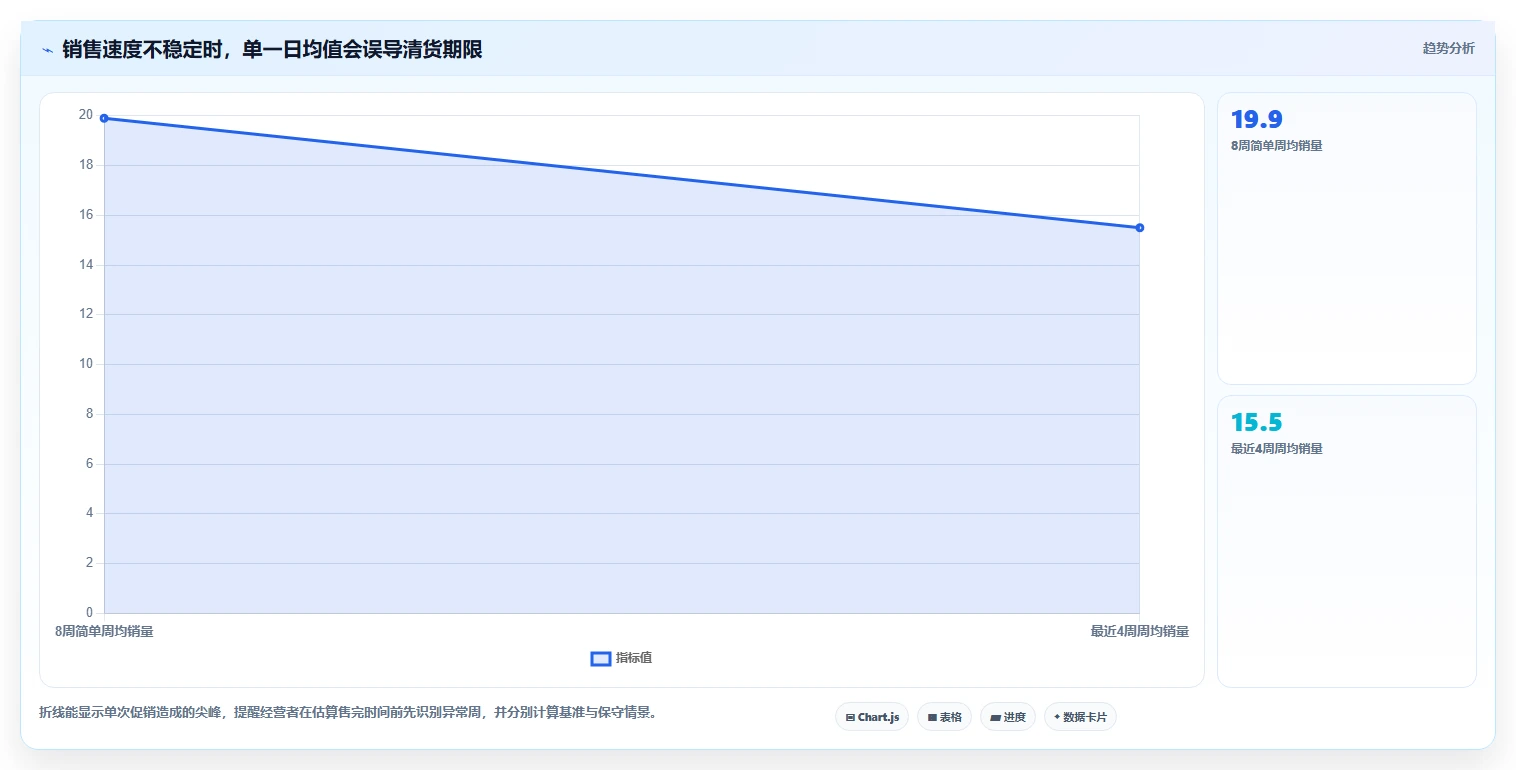1516x770 pixels.
Task: Select the Chart.js tag chip
Action: click(872, 717)
